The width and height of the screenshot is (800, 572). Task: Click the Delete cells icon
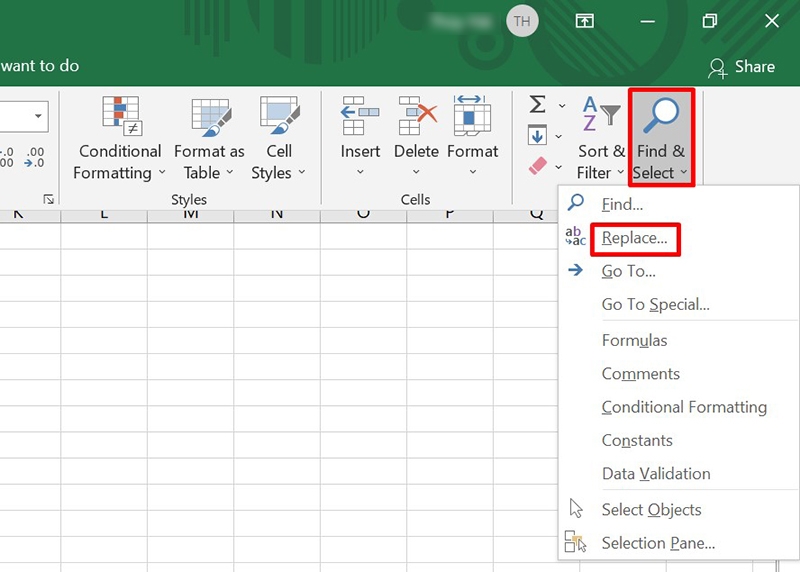point(416,118)
